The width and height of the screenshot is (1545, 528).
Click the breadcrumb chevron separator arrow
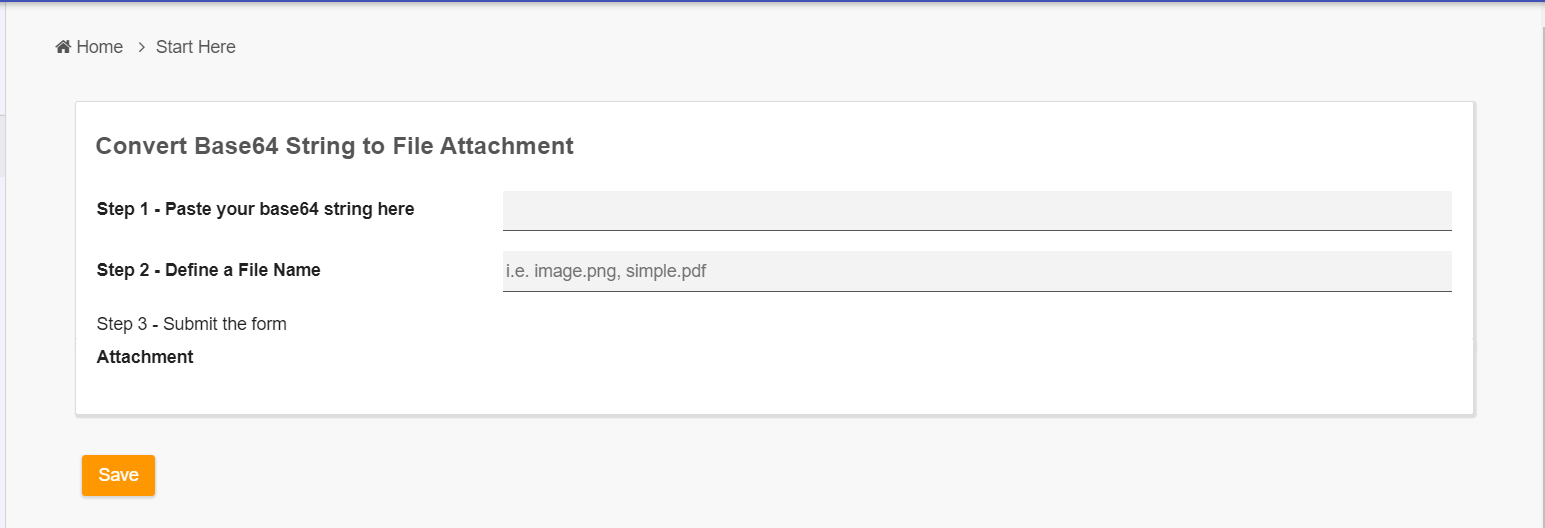(142, 47)
